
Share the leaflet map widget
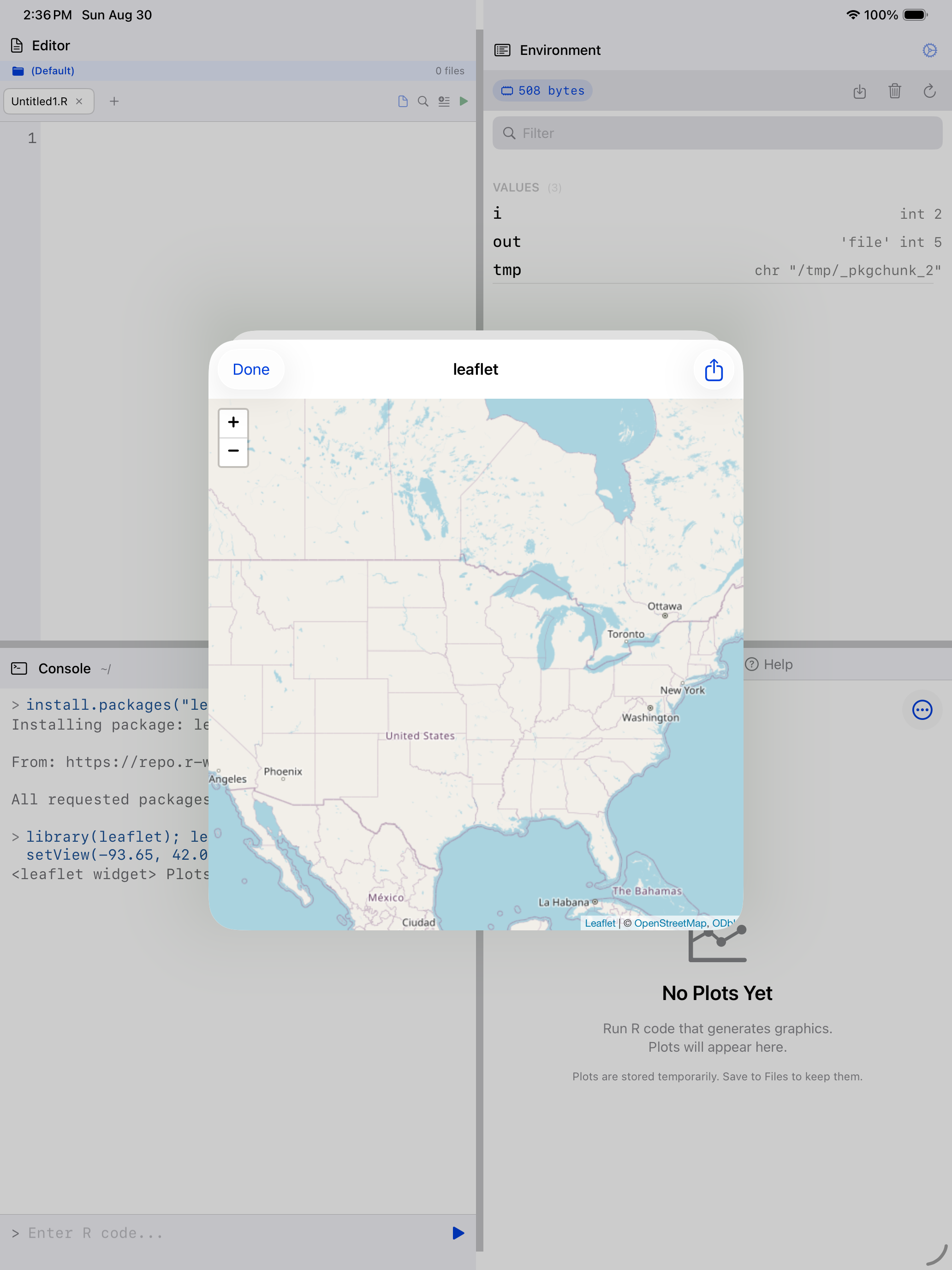click(x=713, y=370)
